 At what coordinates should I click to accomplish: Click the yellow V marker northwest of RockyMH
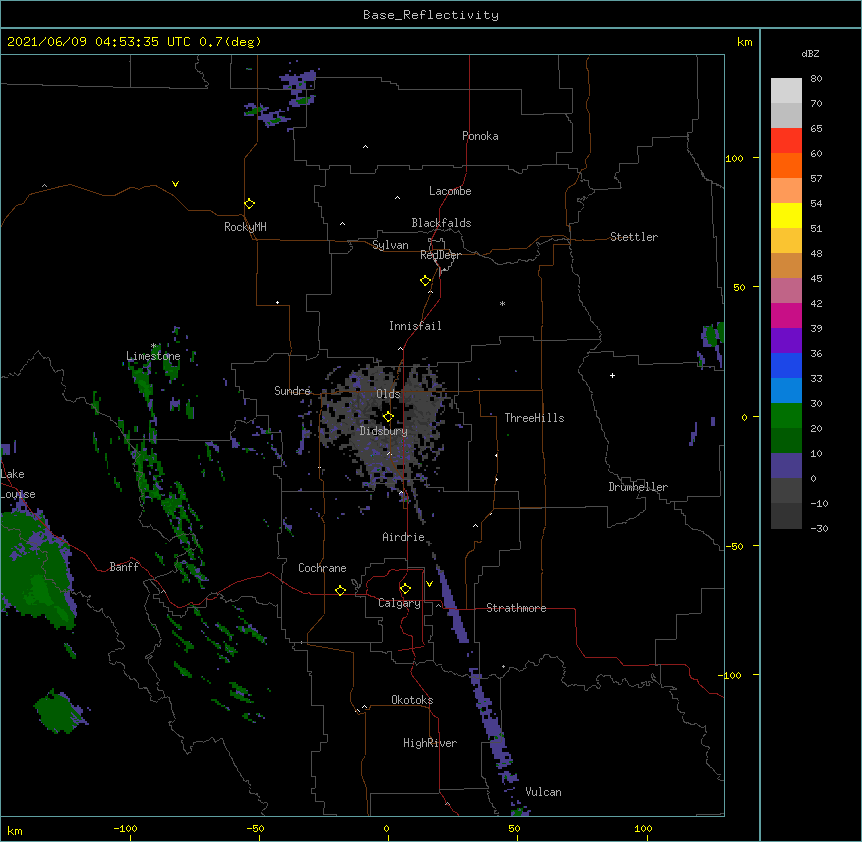click(x=175, y=184)
